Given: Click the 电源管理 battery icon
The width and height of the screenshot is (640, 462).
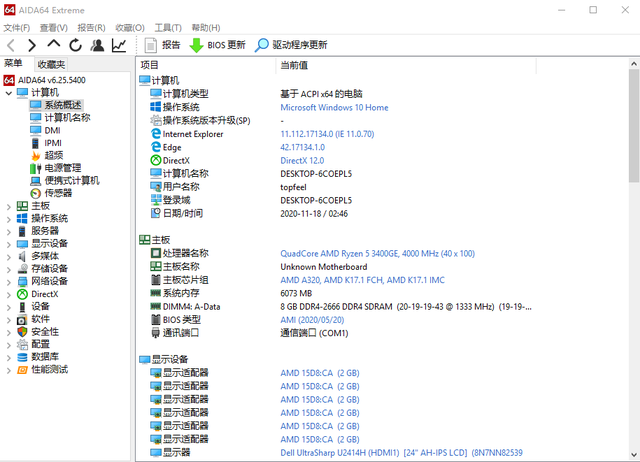Looking at the screenshot, I should point(36,168).
